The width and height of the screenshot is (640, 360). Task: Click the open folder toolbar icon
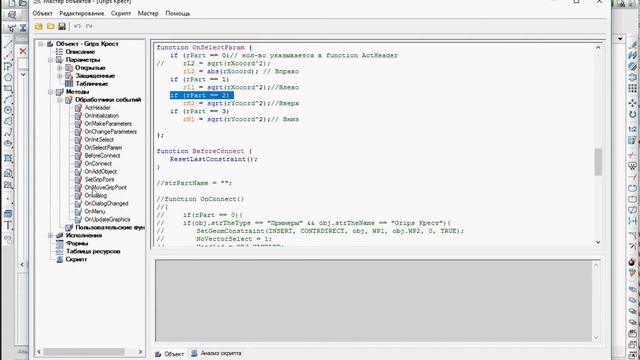[51, 27]
